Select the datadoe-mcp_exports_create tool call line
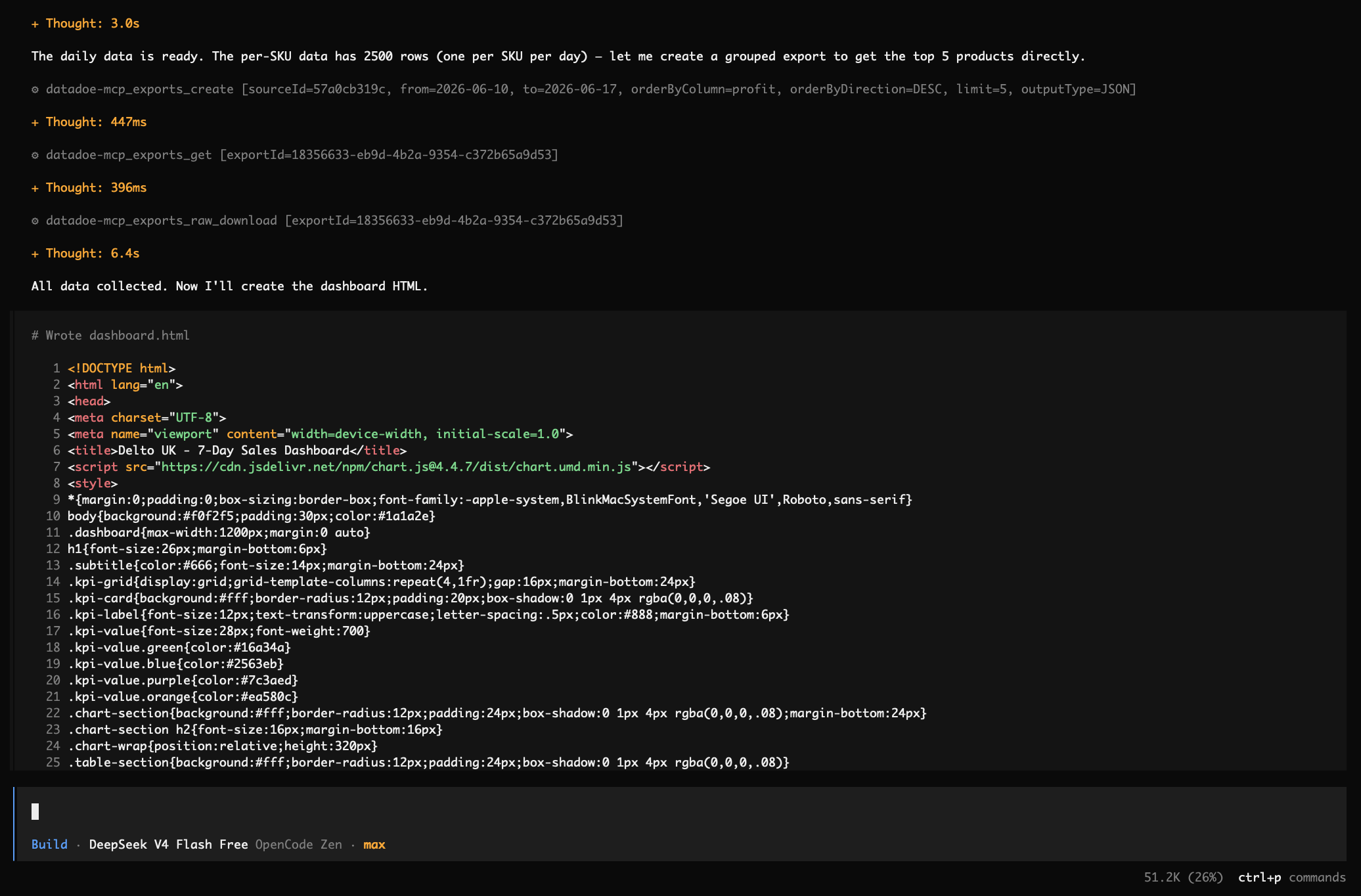The width and height of the screenshot is (1361, 896). coord(583,89)
